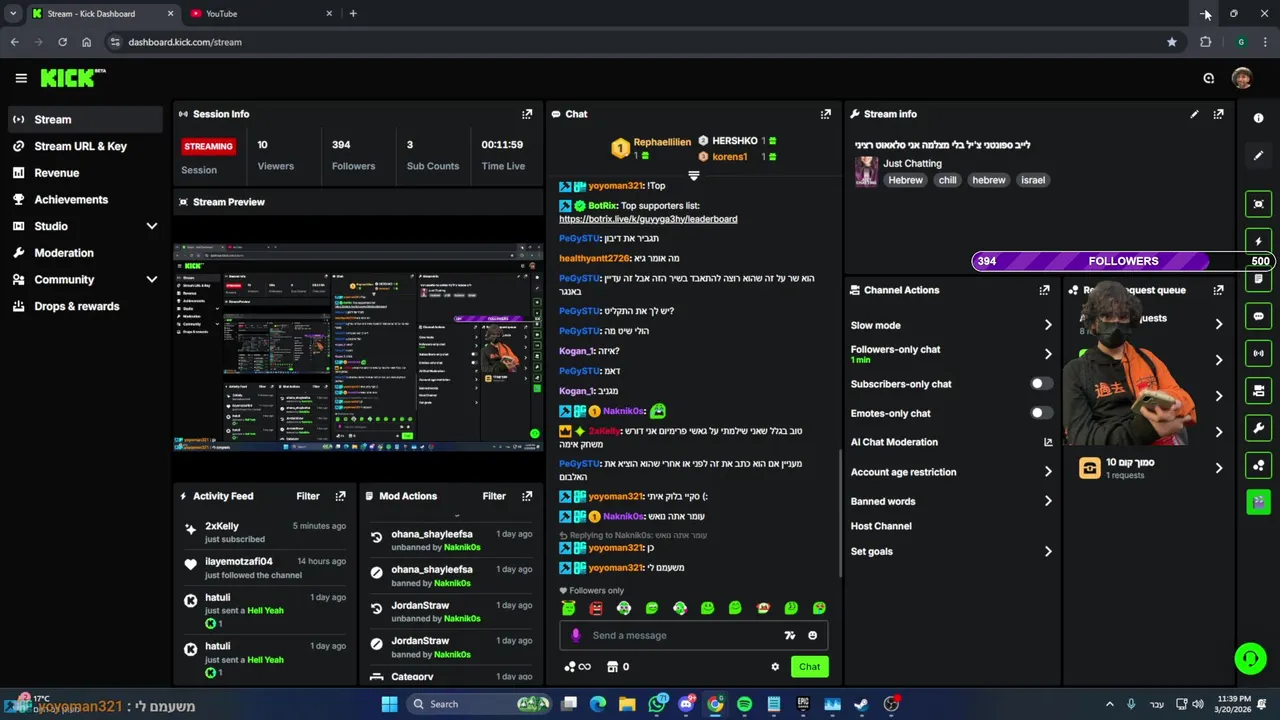1280x720 pixels.
Task: Click the chat bubble icon in right toolbar
Action: (x=1258, y=316)
